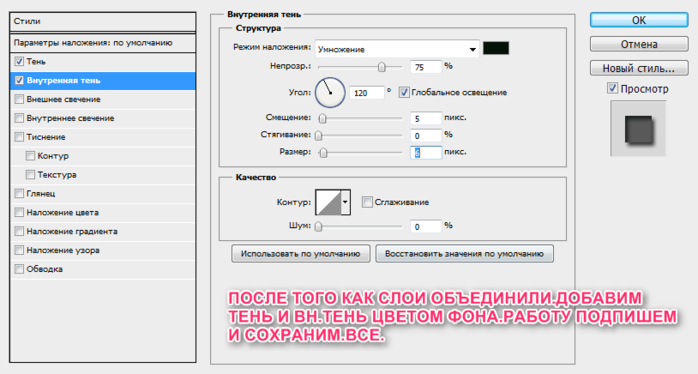This screenshot has width=698, height=374.
Task: Click the angle dial control
Action: [x=330, y=93]
